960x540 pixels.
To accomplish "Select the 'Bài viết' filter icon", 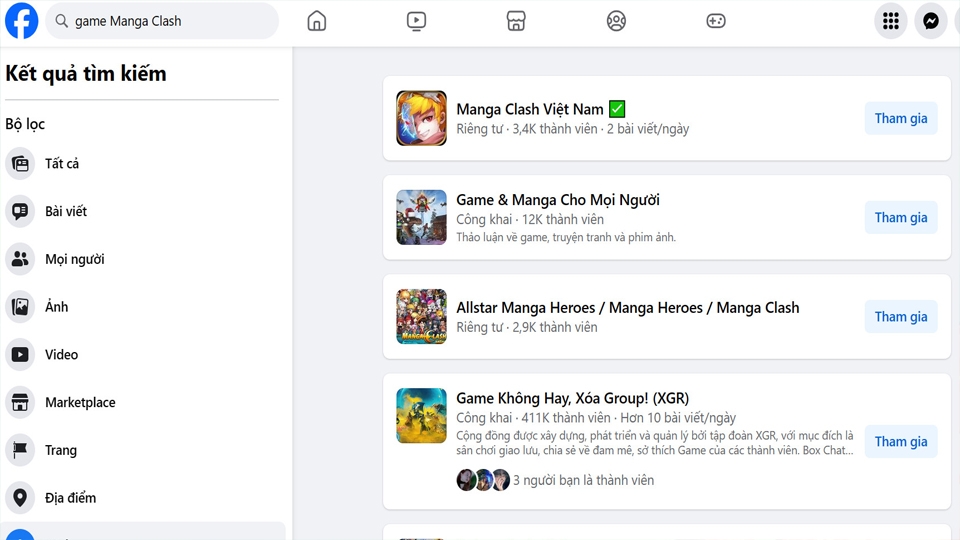I will click(x=20, y=211).
